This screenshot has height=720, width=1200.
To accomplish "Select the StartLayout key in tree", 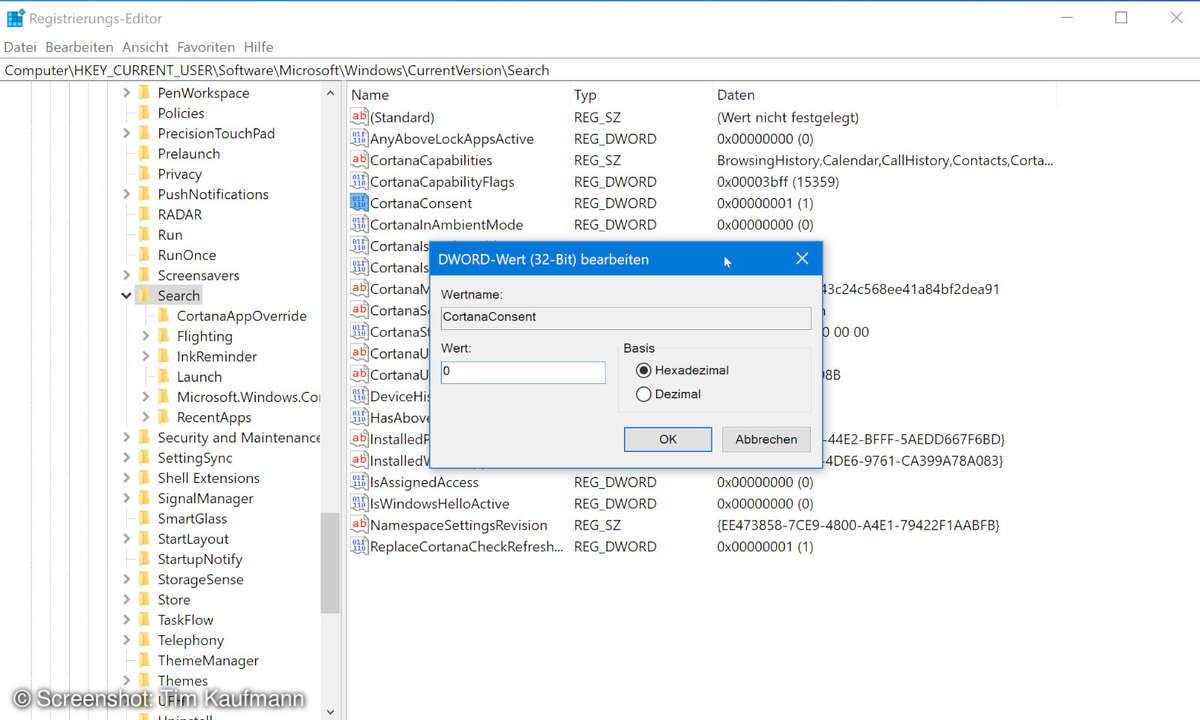I will [x=193, y=539].
